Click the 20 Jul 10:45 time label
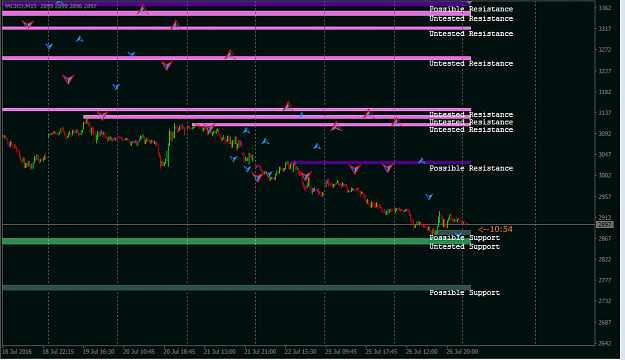This screenshot has width=625, height=360. click(x=139, y=352)
